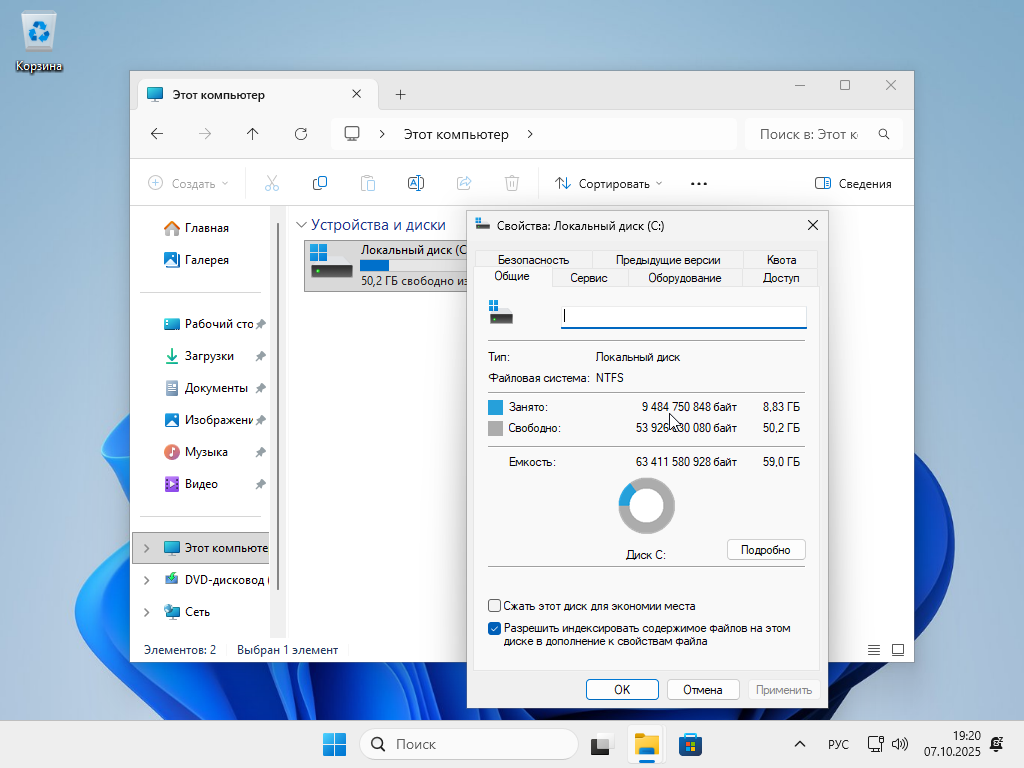This screenshot has height=768, width=1024.
Task: Open the Сервис tab
Action: click(589, 278)
